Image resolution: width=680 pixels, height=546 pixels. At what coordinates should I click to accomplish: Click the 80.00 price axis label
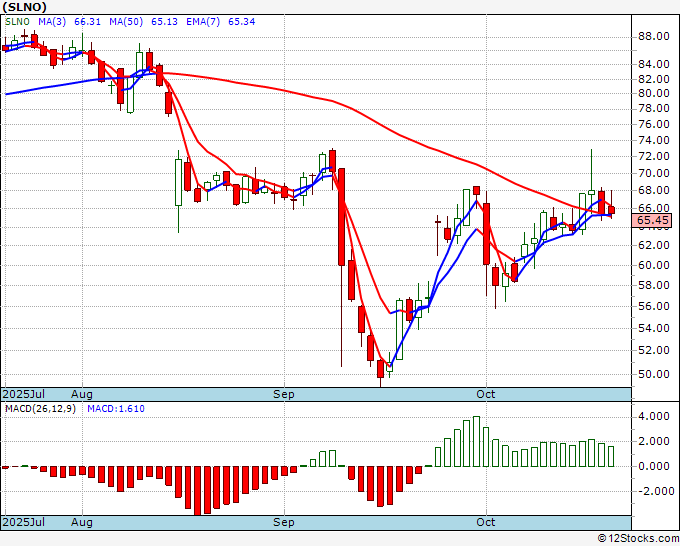click(x=654, y=93)
